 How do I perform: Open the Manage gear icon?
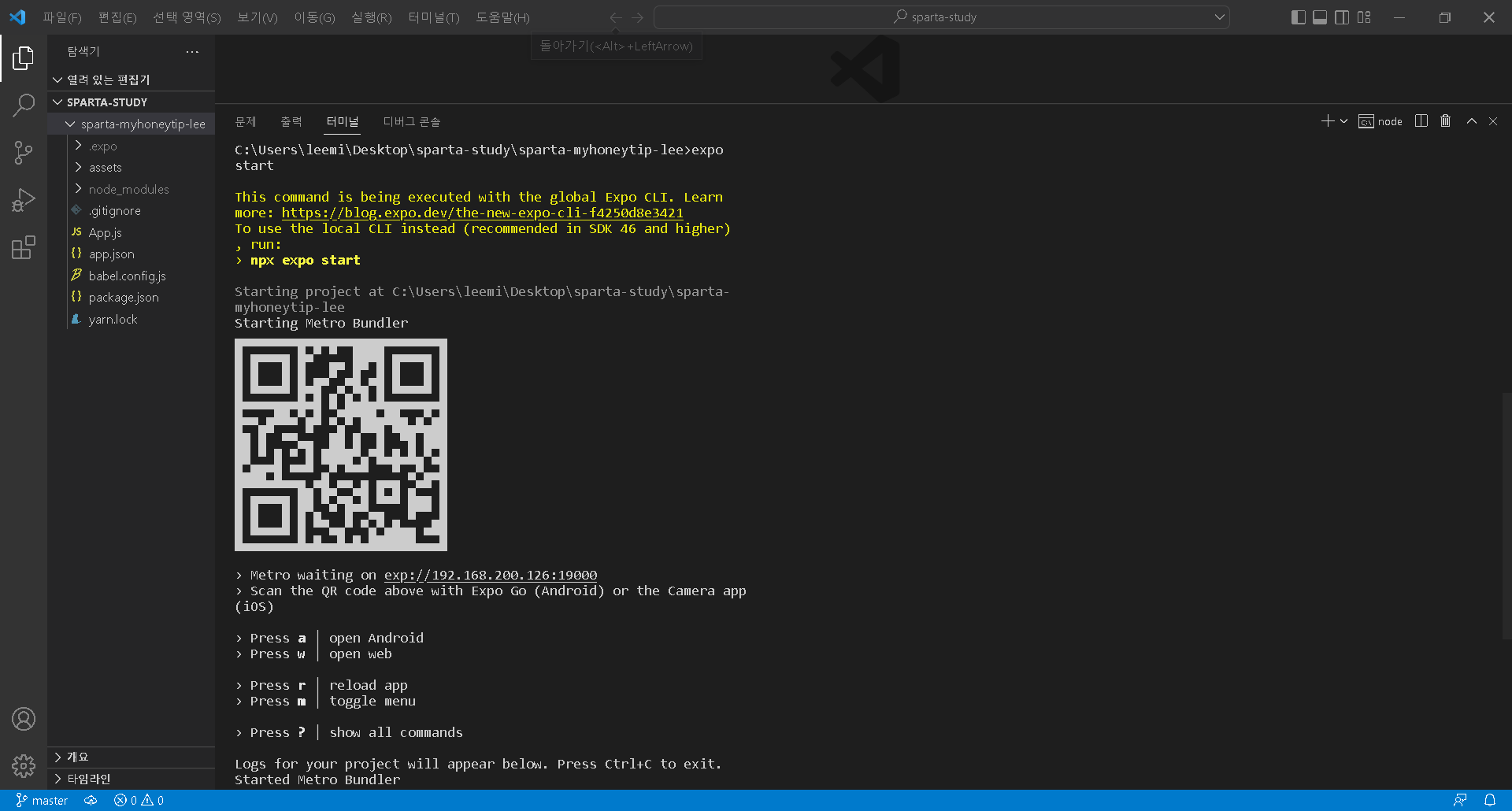[x=24, y=766]
